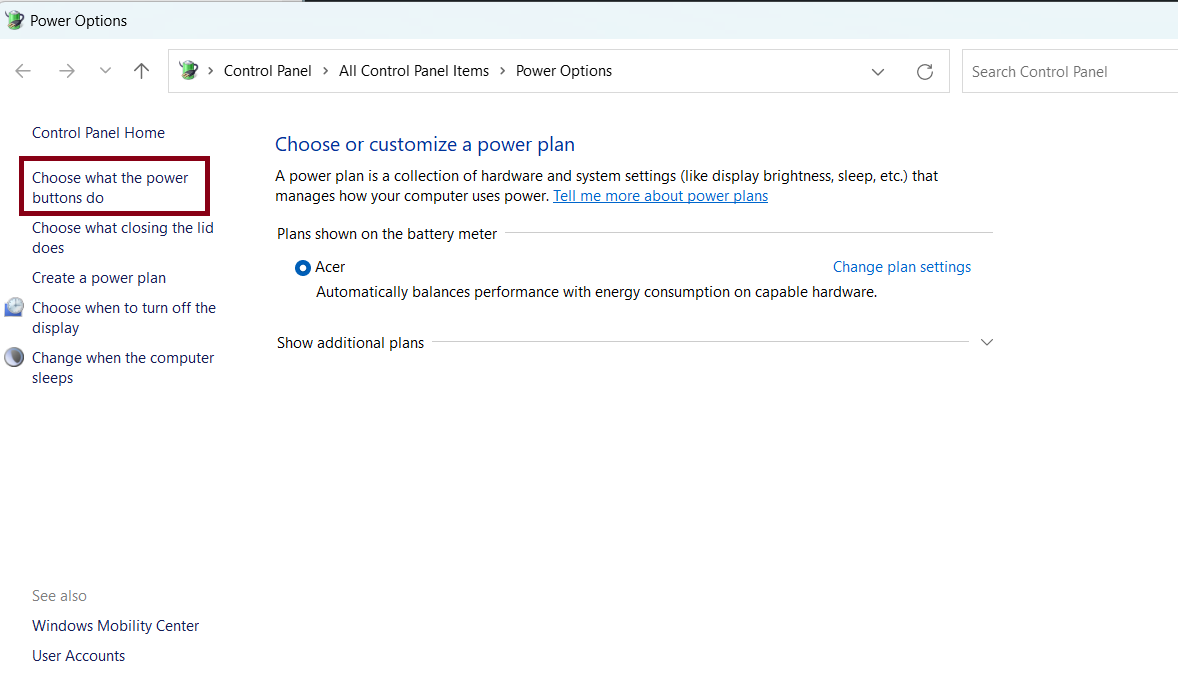
Task: Open the recent locations dropdown arrow
Action: pos(105,71)
